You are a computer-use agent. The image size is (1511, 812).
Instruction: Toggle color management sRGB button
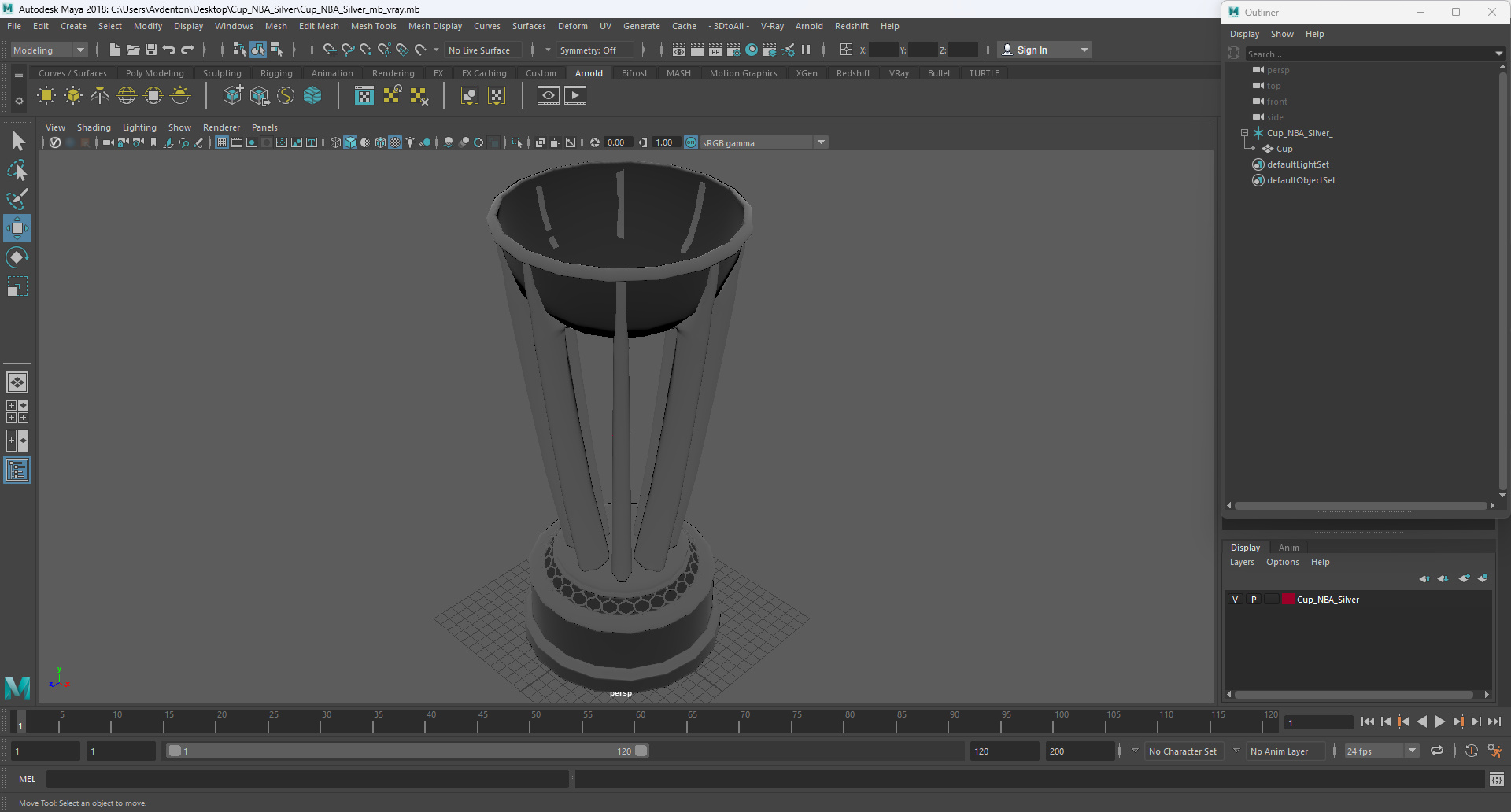tap(691, 142)
